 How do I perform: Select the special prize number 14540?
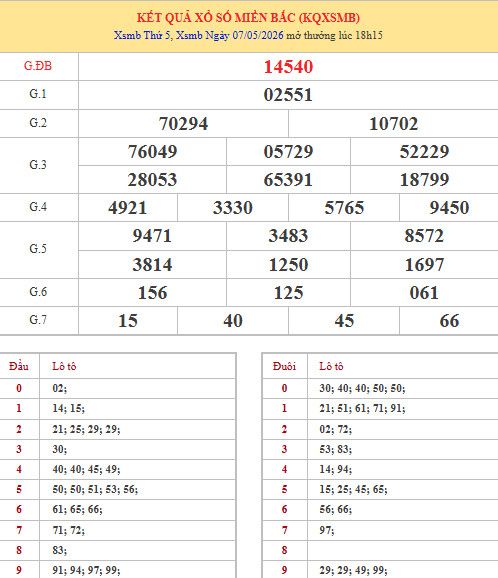(288, 67)
